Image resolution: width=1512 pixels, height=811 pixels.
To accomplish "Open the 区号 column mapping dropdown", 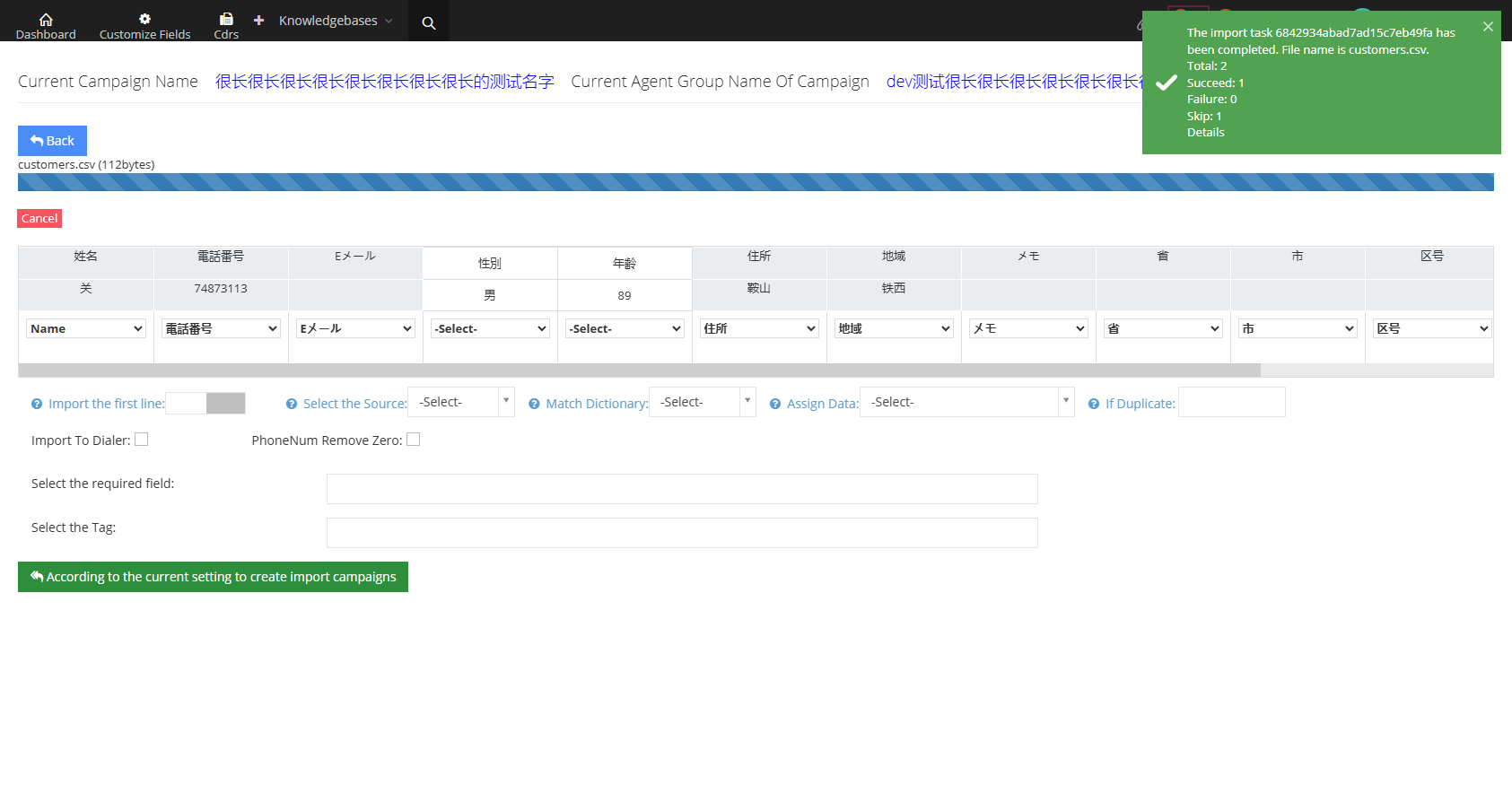I will coord(1432,328).
